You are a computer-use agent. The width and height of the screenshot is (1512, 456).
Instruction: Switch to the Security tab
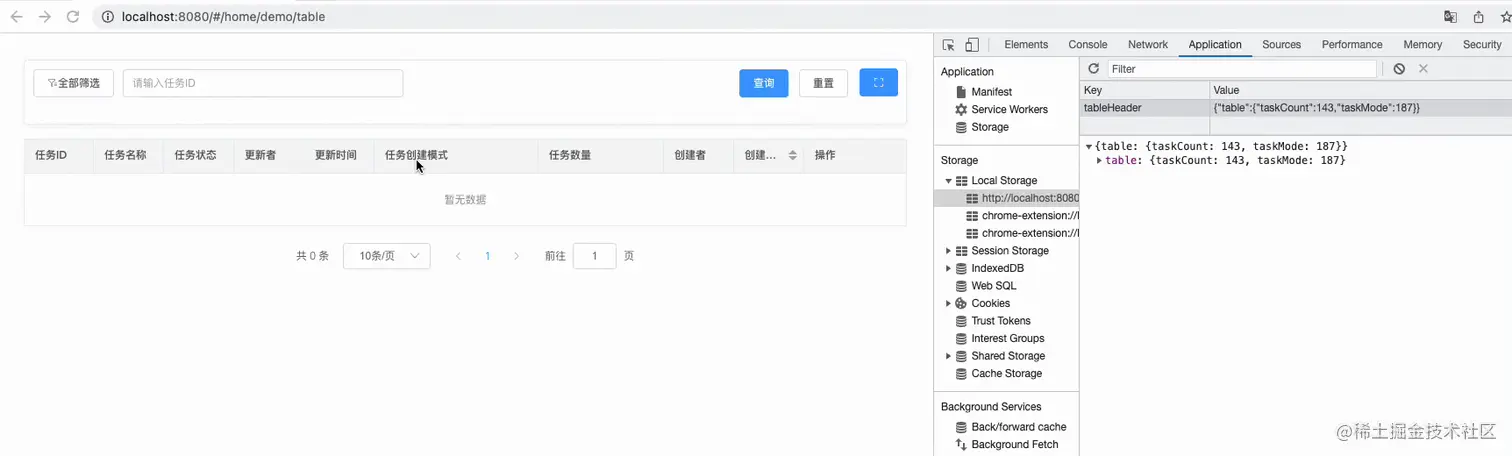coord(1482,45)
